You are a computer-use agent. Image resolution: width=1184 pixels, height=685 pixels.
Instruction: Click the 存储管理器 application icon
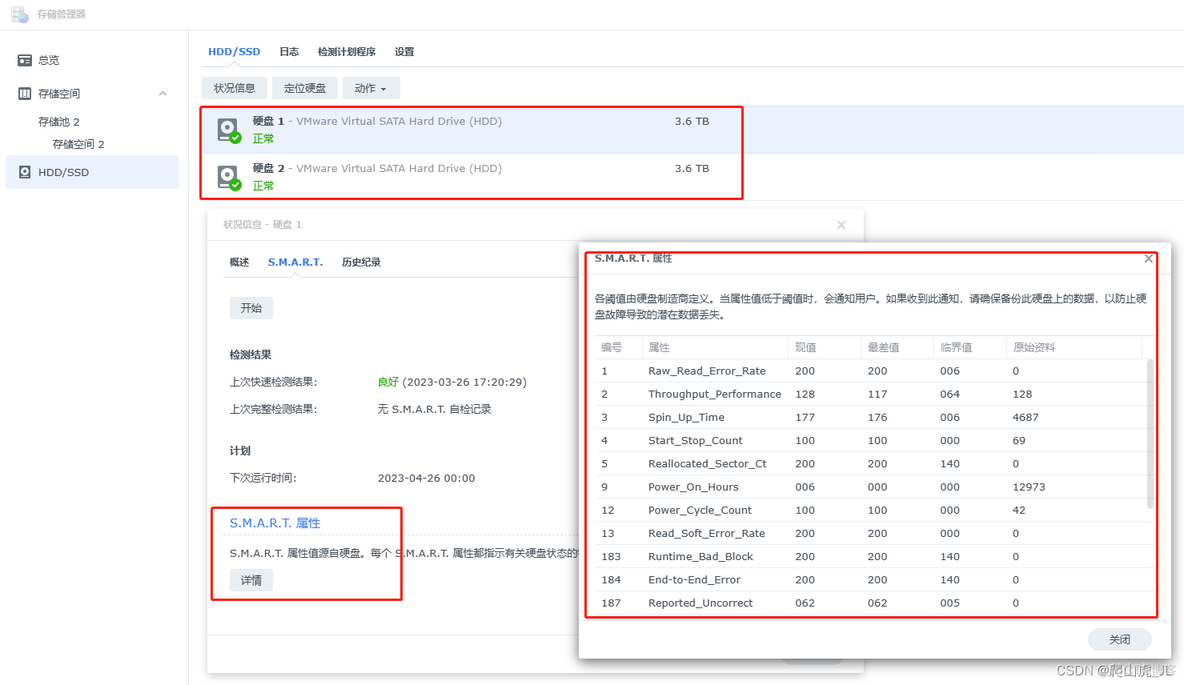18,14
